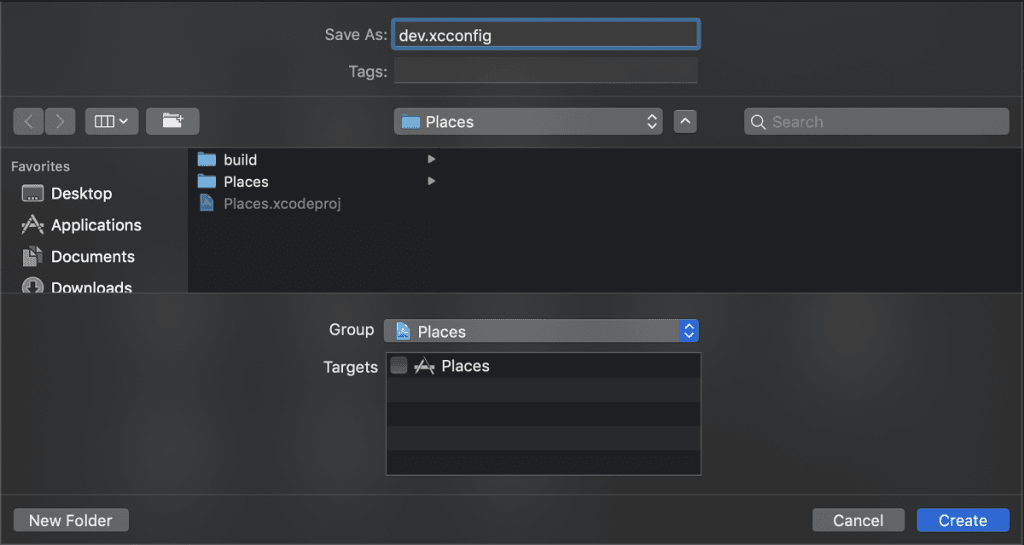Click the magnifying glass search icon
Image resolution: width=1024 pixels, height=545 pixels.
pos(758,122)
